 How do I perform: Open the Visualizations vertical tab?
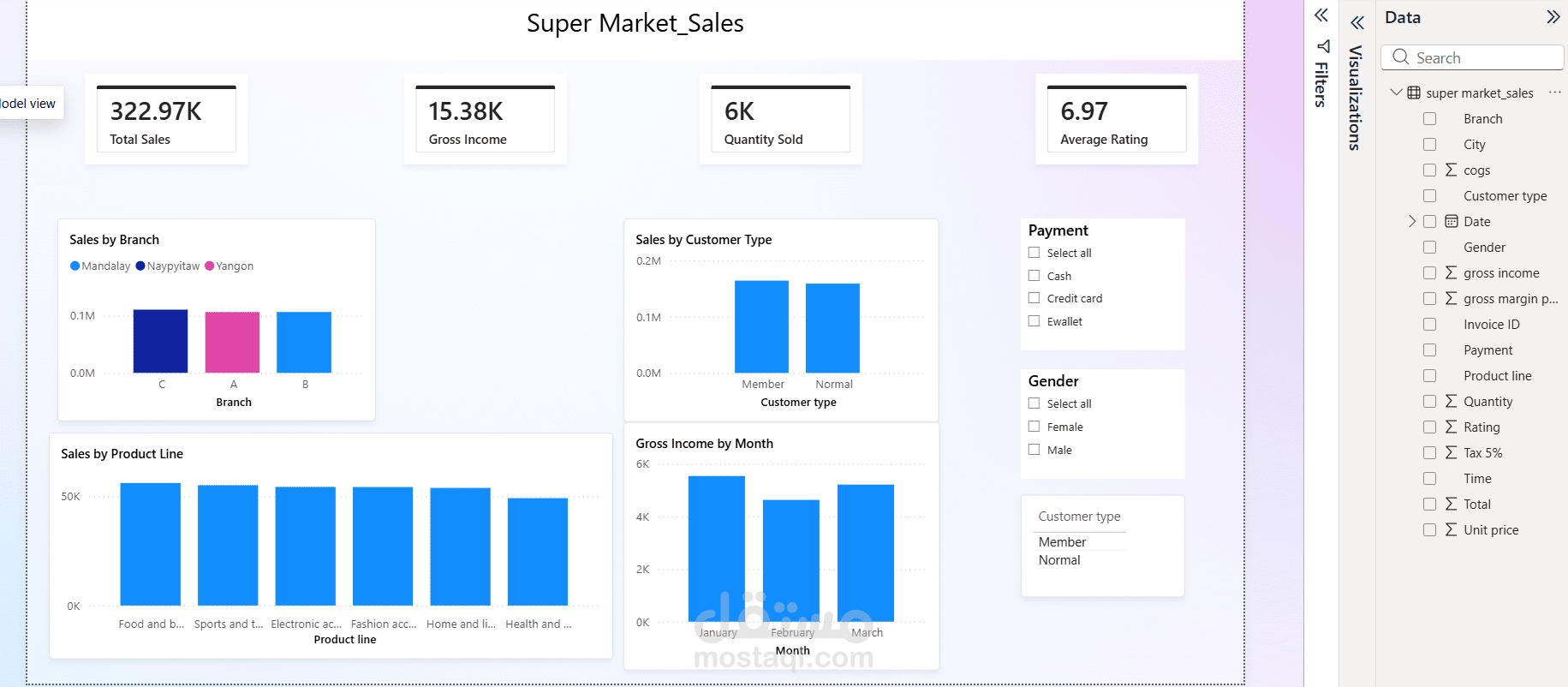[1355, 98]
